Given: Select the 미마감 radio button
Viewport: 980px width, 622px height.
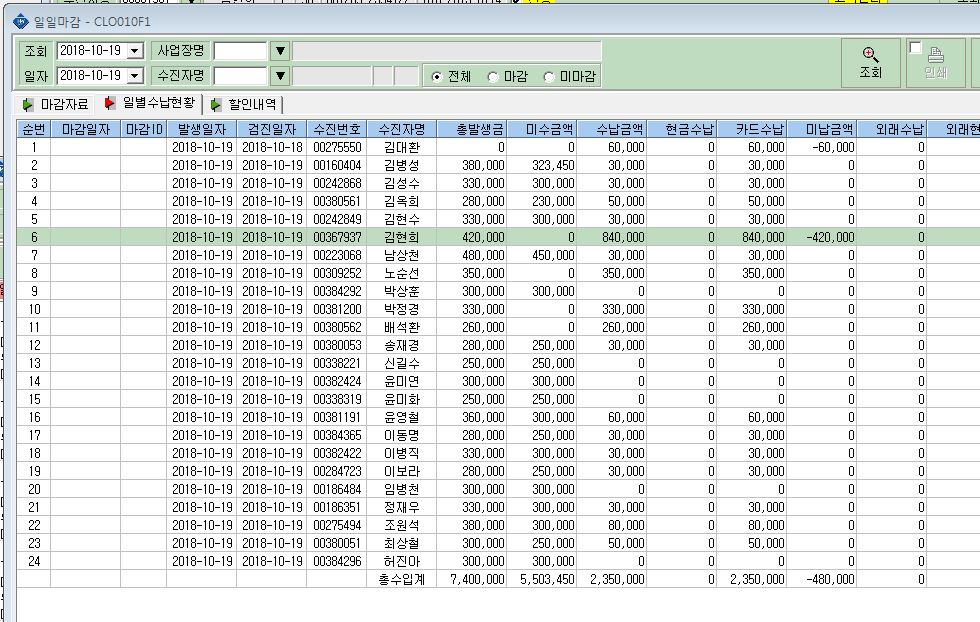Looking at the screenshot, I should tap(549, 77).
